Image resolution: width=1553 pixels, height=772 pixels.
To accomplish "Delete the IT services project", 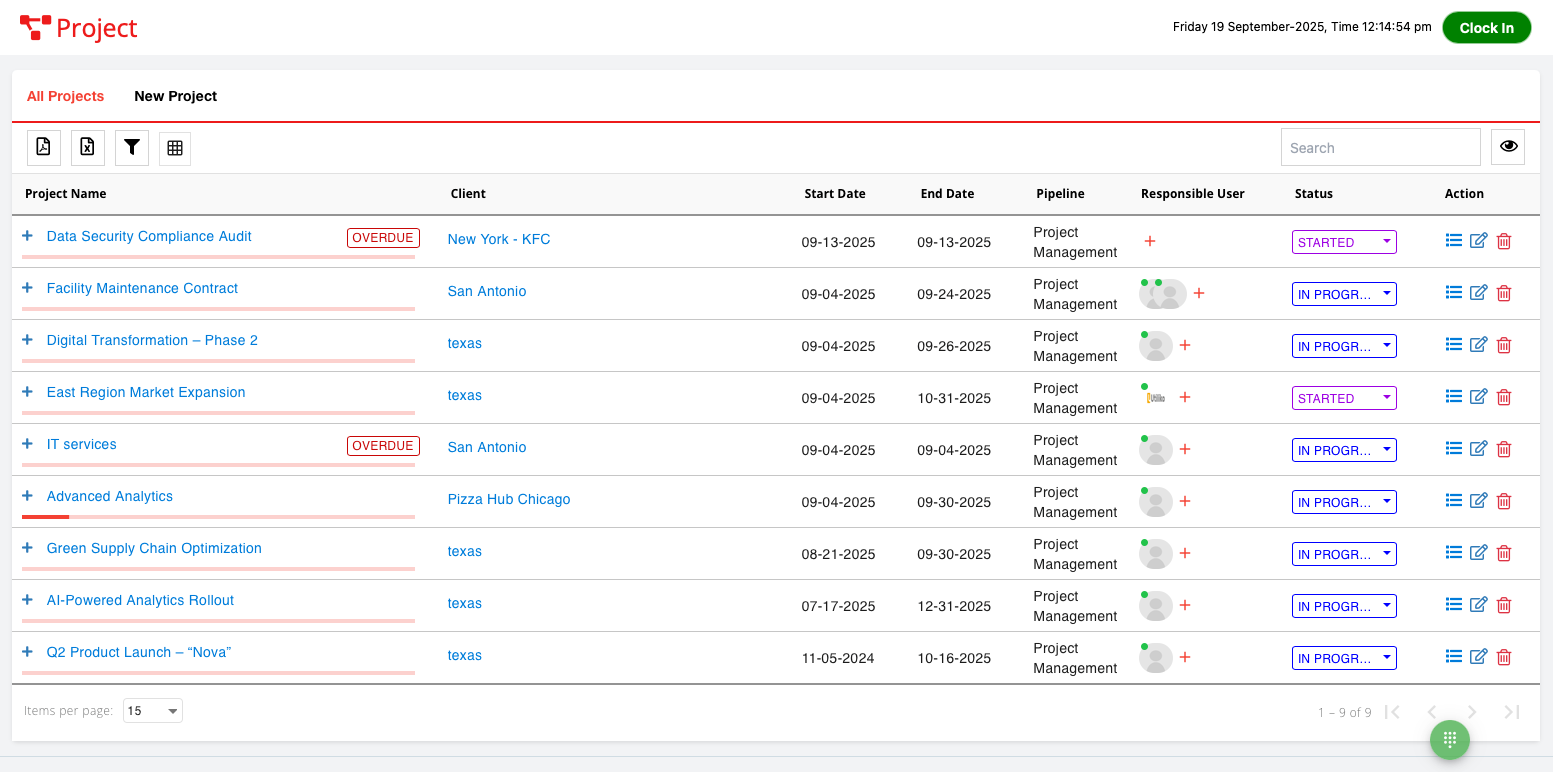I will [x=1503, y=449].
